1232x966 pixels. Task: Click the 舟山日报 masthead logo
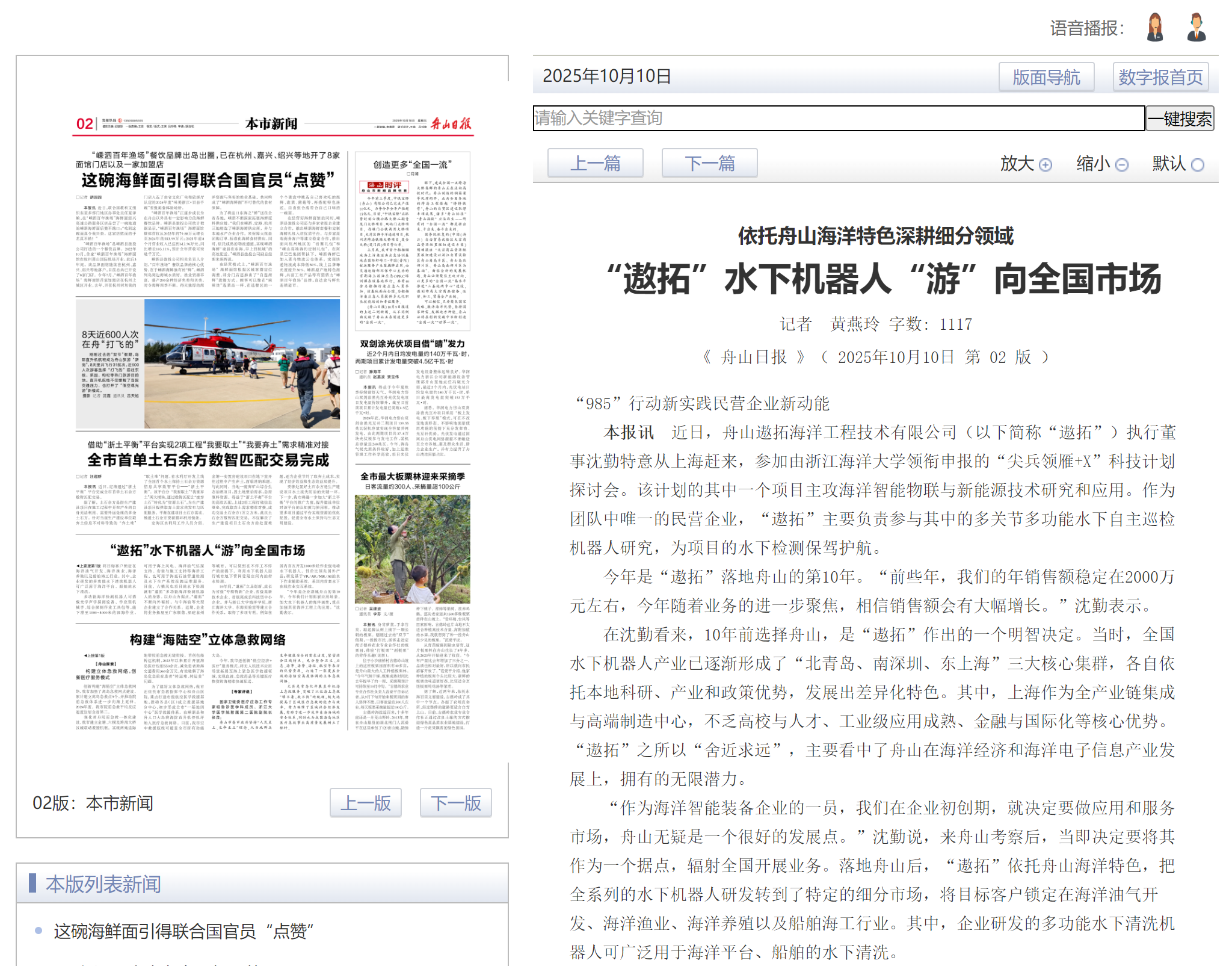(451, 124)
